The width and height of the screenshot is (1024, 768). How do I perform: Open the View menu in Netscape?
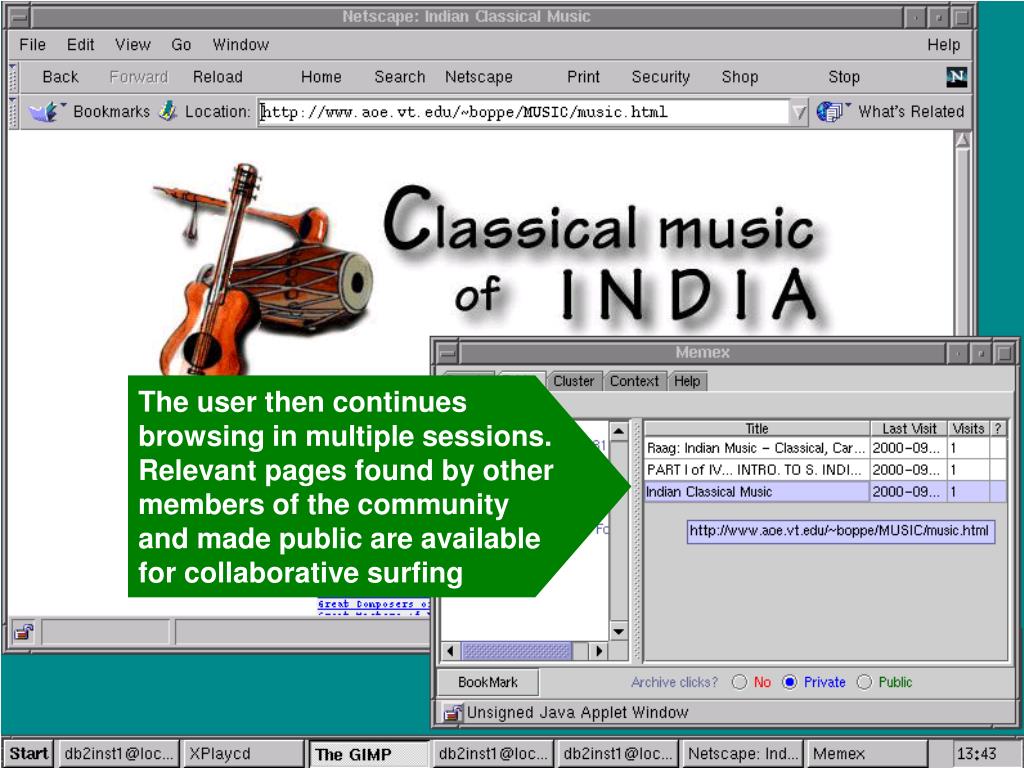pos(133,44)
